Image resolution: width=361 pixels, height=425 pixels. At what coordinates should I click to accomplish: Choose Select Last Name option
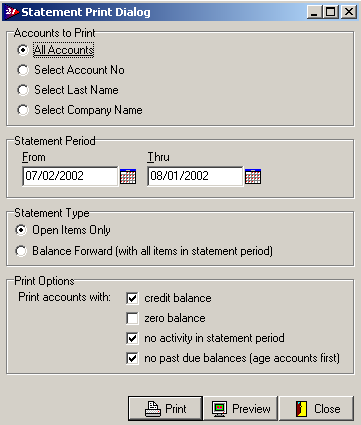(x=23, y=90)
